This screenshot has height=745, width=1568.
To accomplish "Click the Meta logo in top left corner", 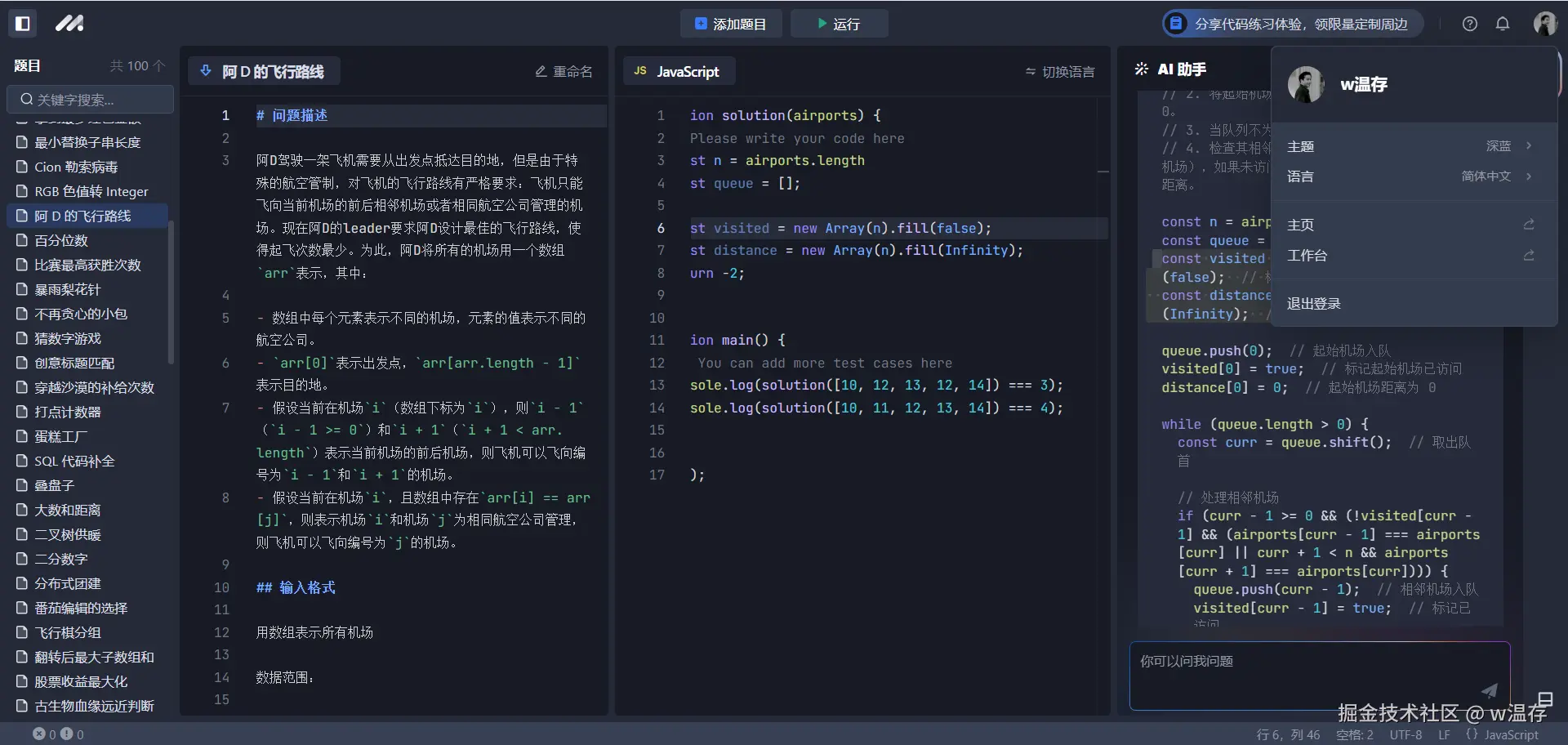I will coord(70,24).
